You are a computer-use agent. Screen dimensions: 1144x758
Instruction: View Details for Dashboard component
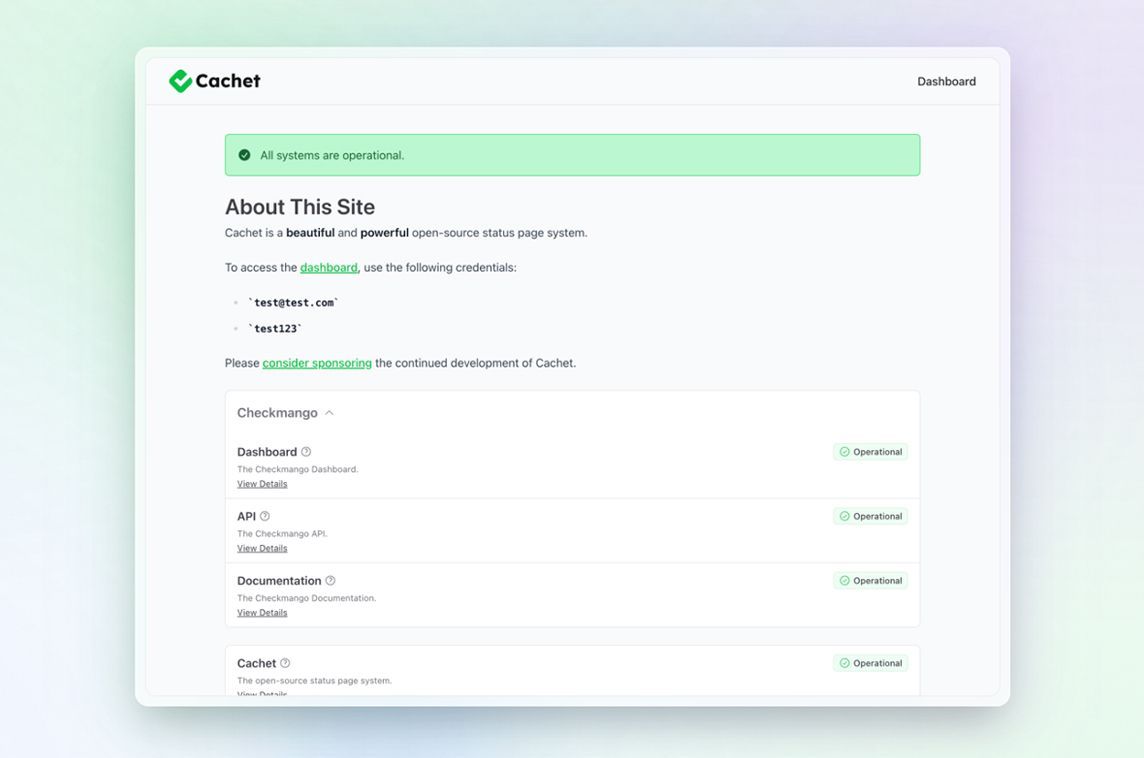point(262,484)
